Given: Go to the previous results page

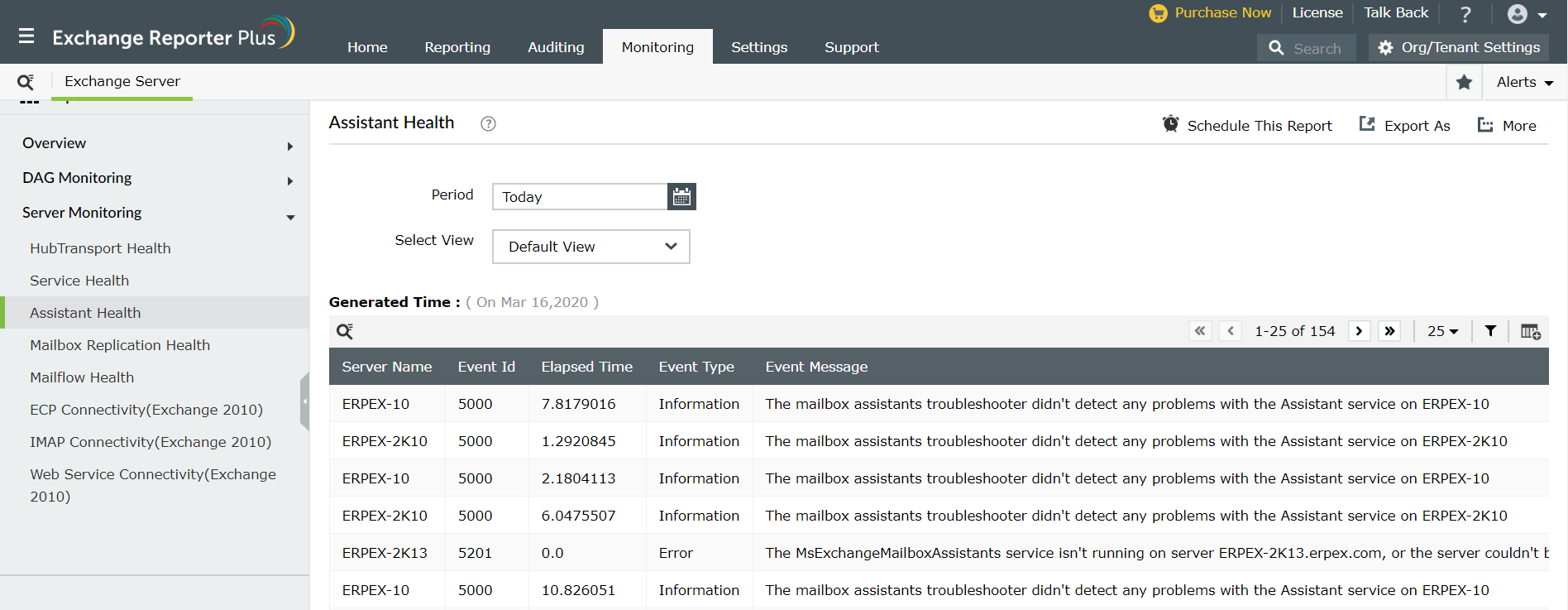Looking at the screenshot, I should tap(1231, 331).
